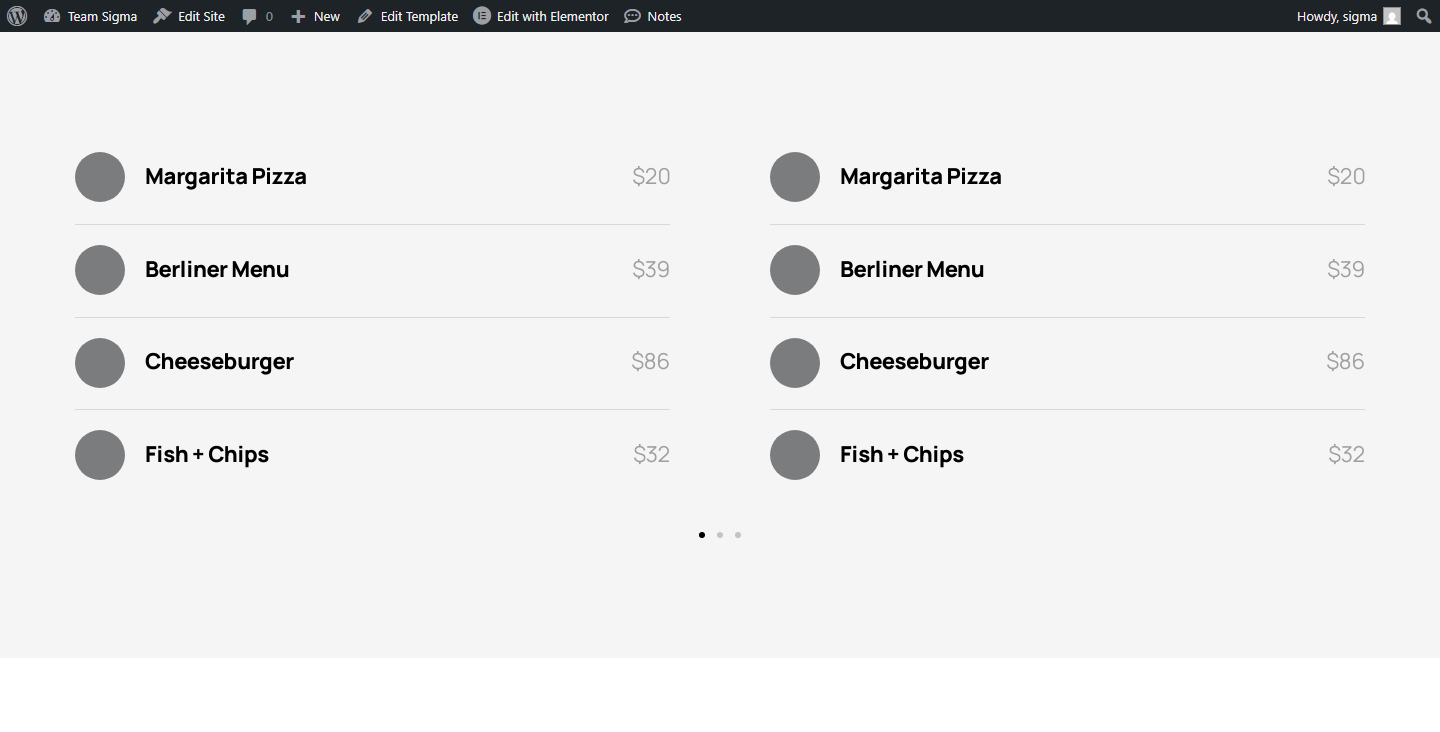Select the third carousel pagination dot

coord(738,535)
